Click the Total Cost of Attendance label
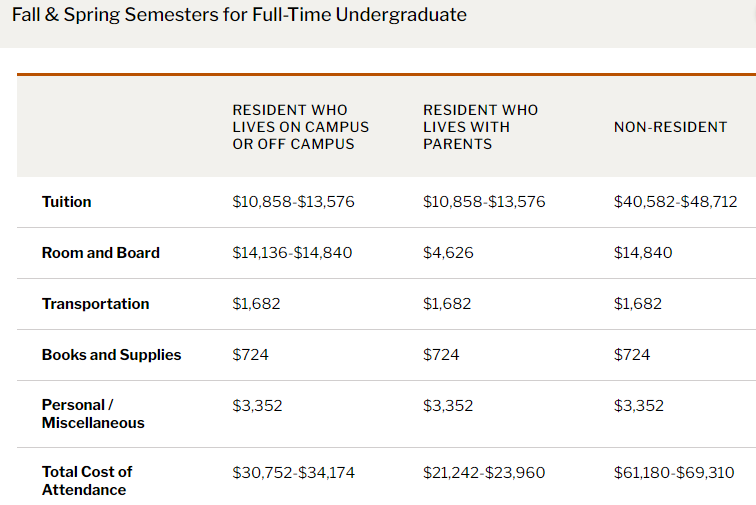Viewport: 756px width, 505px height. click(x=86, y=481)
